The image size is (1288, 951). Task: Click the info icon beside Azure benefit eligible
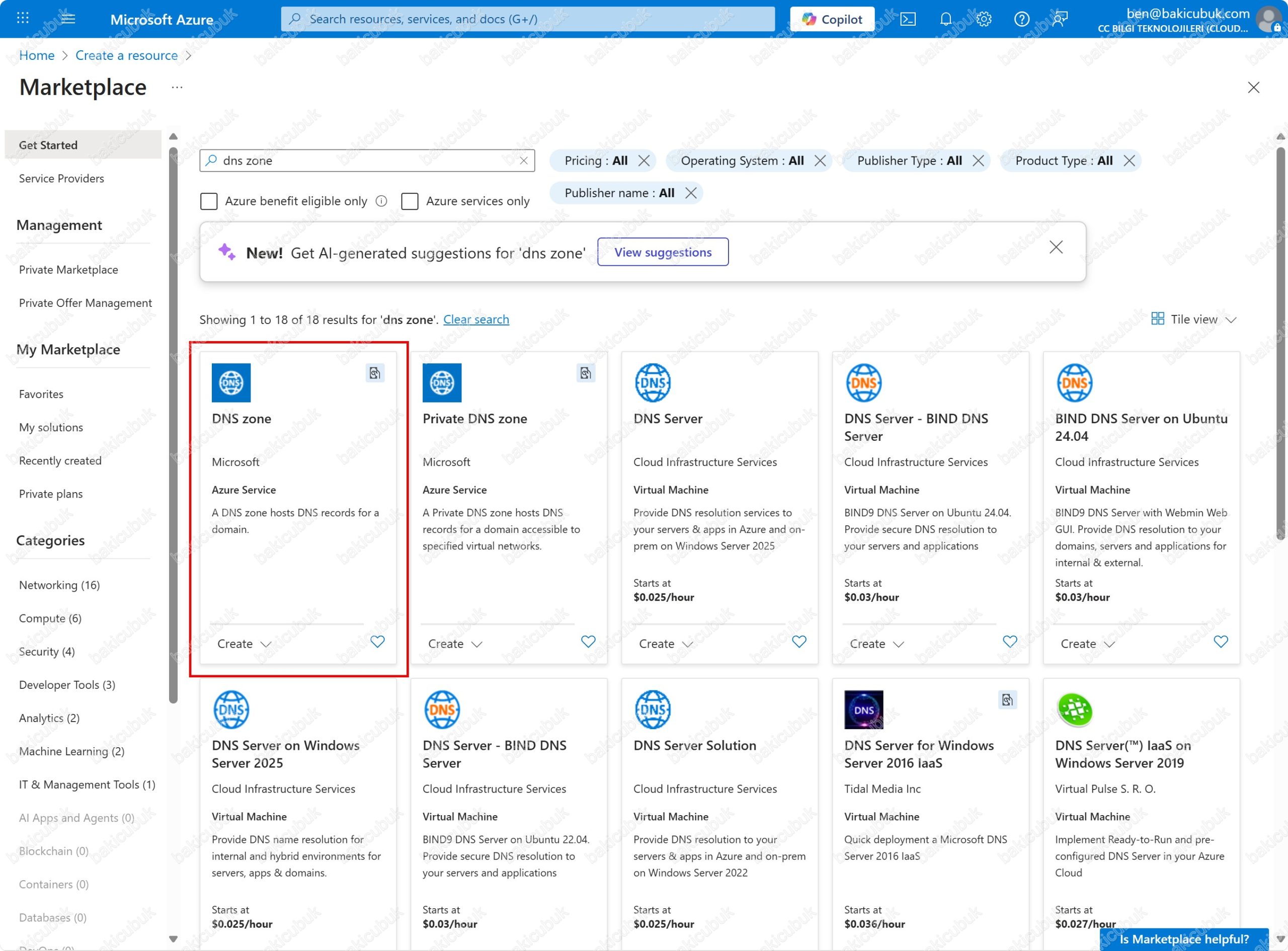(x=381, y=201)
